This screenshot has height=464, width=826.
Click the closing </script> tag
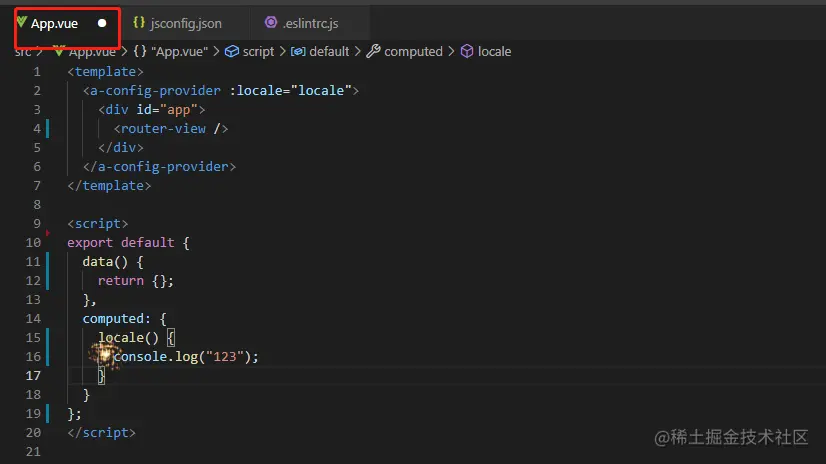[101, 432]
